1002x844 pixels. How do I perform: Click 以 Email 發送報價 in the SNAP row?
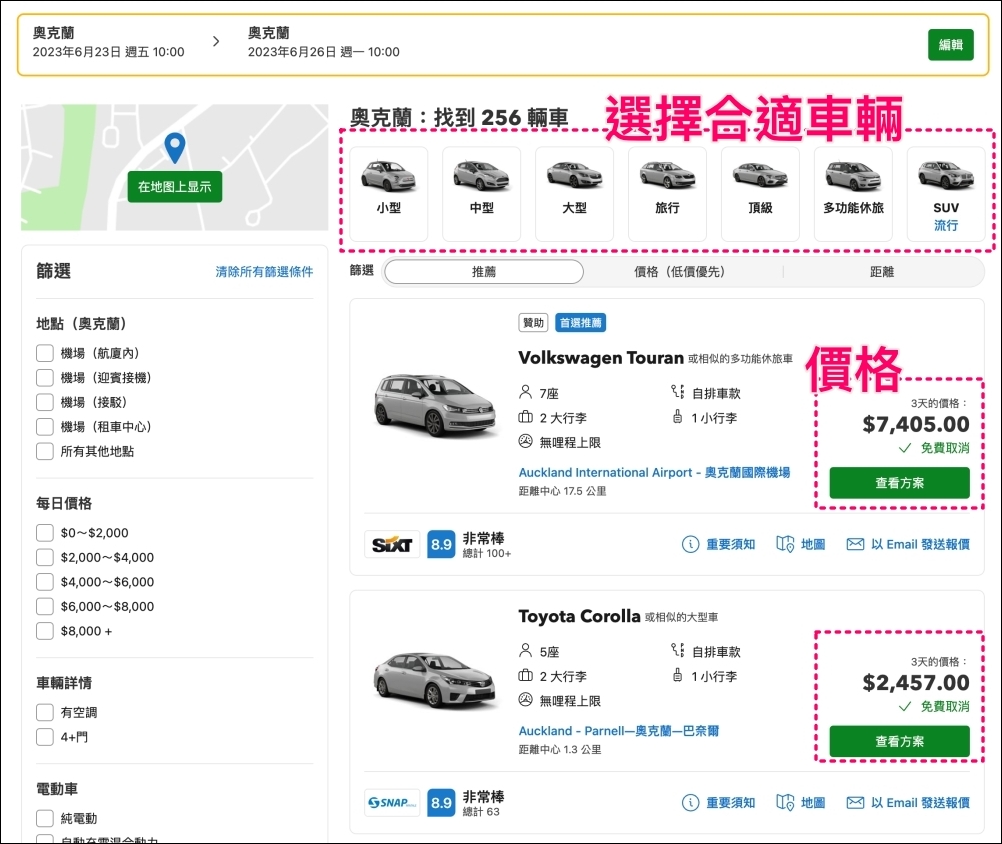coord(920,802)
